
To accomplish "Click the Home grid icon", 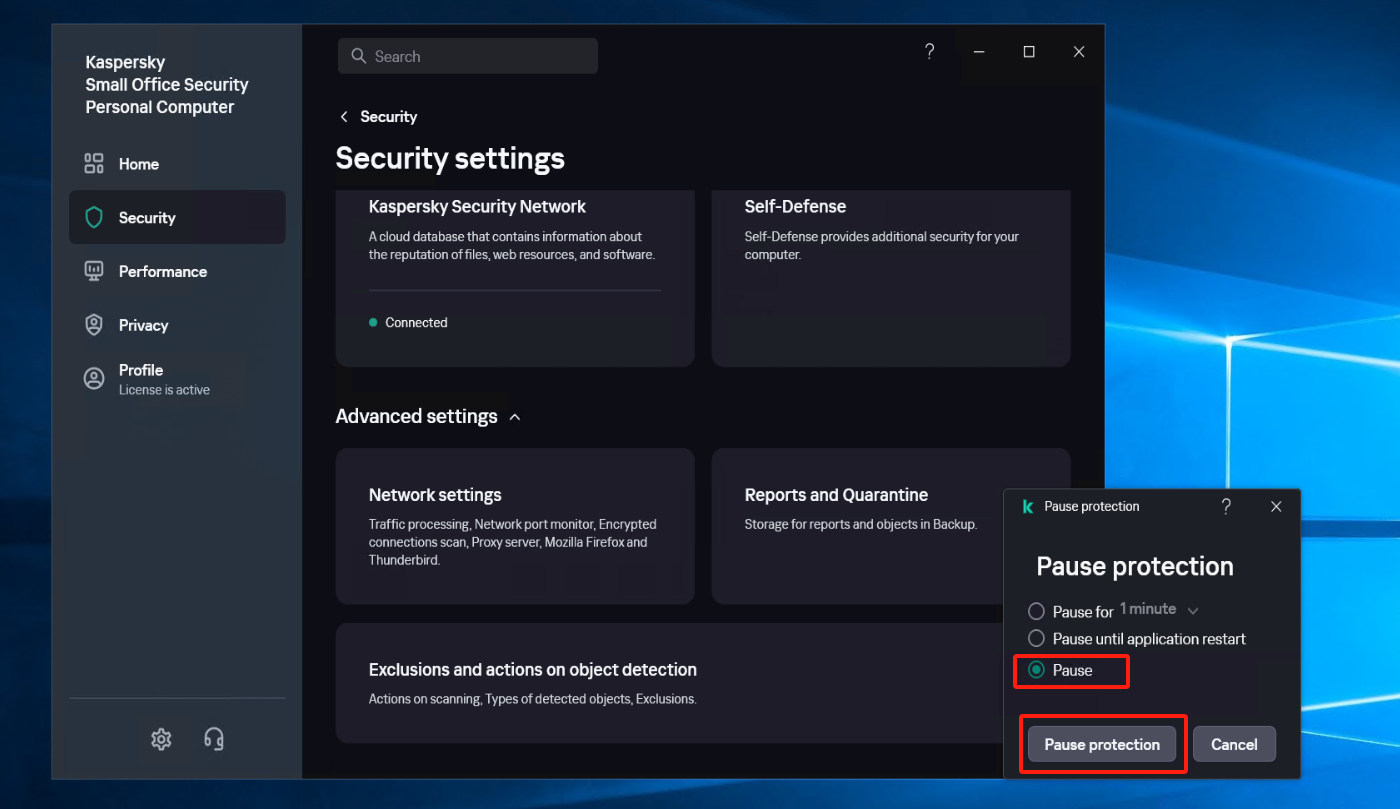I will point(94,164).
